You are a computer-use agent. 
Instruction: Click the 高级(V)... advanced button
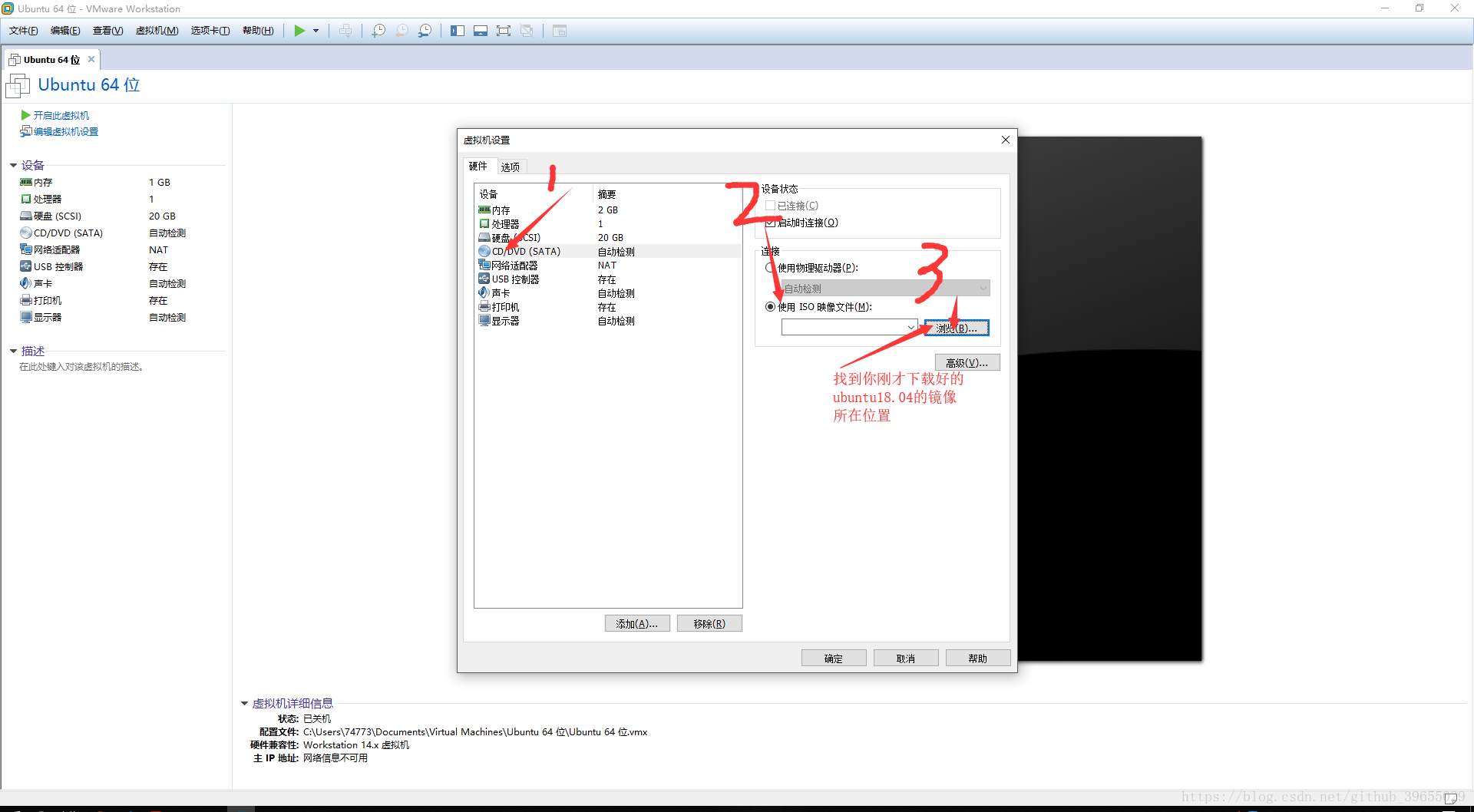[x=967, y=363]
